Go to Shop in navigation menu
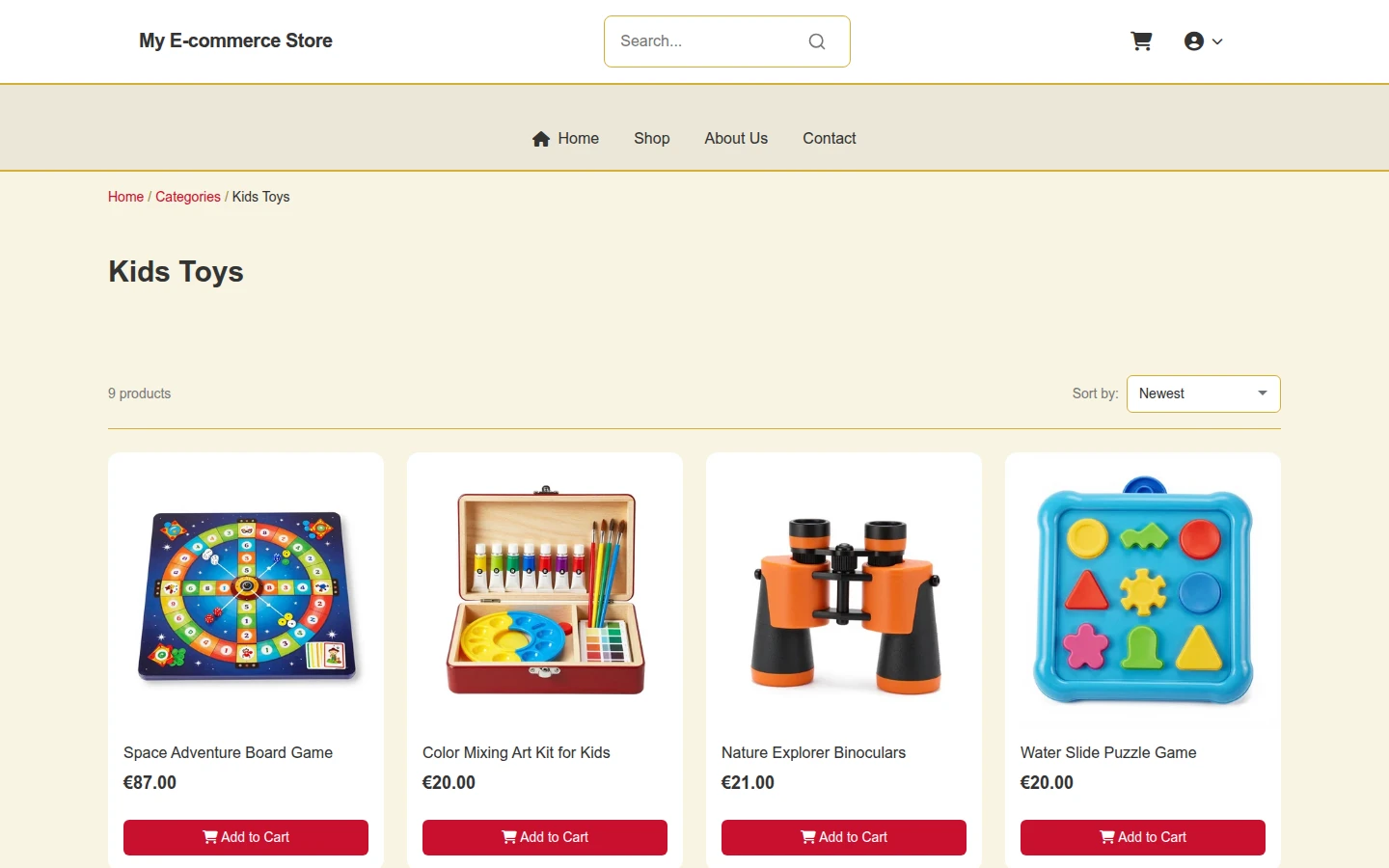1389x868 pixels. click(x=652, y=138)
